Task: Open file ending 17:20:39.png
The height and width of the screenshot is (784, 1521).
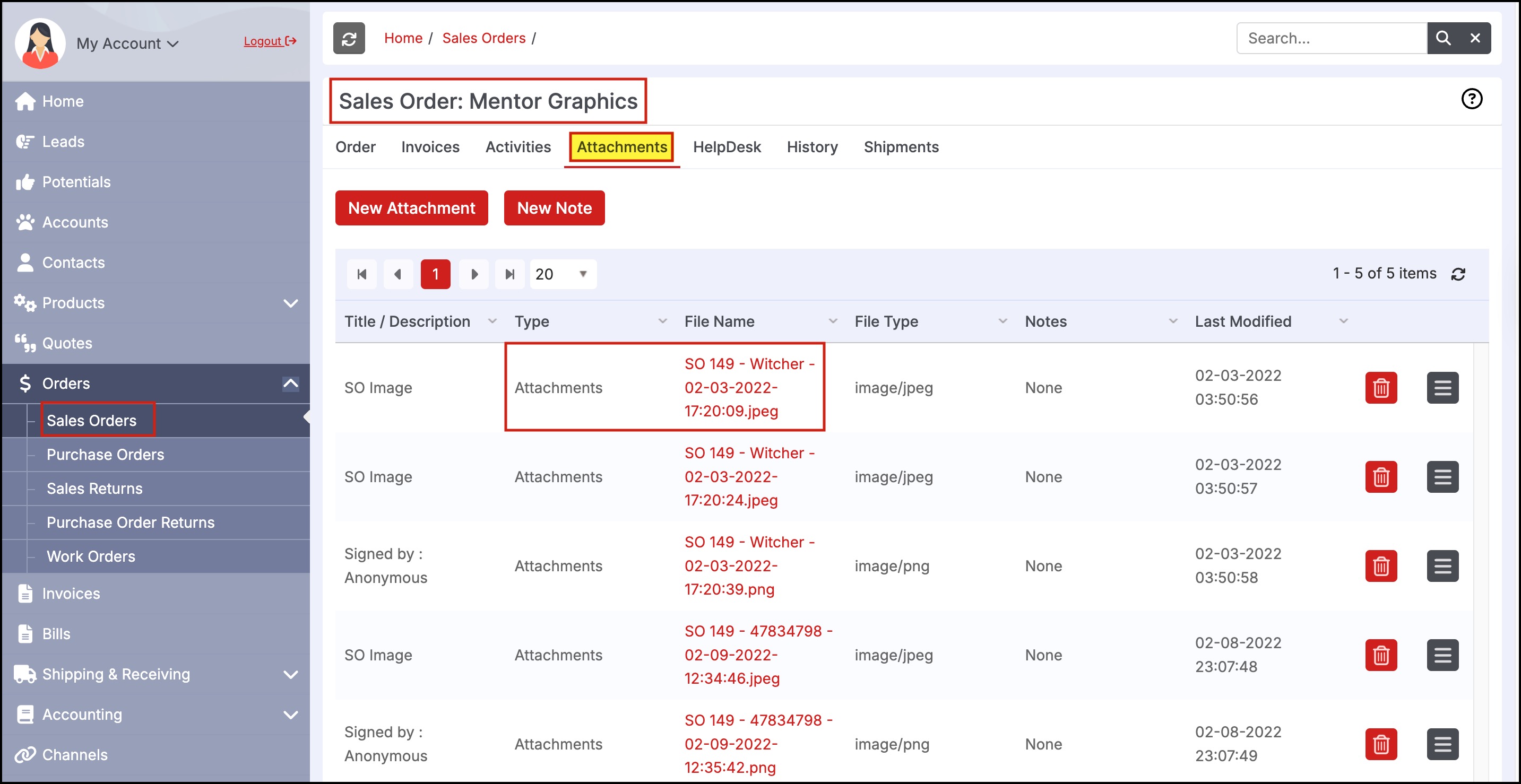Action: pos(750,566)
